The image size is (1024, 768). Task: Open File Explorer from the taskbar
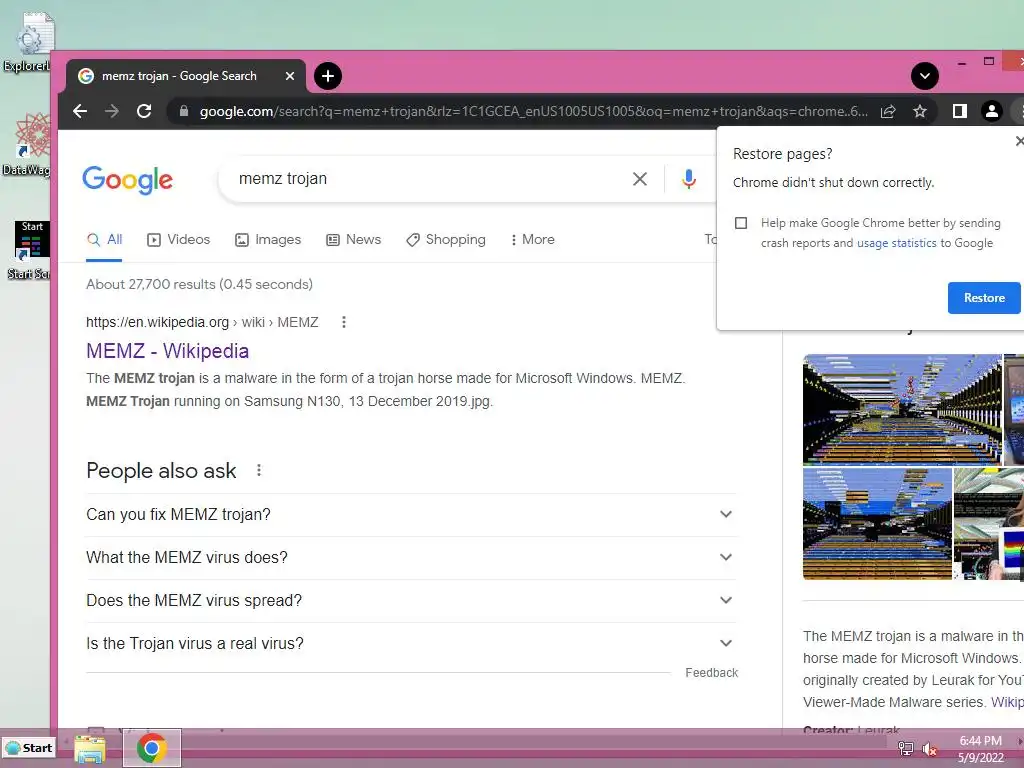[89, 749]
